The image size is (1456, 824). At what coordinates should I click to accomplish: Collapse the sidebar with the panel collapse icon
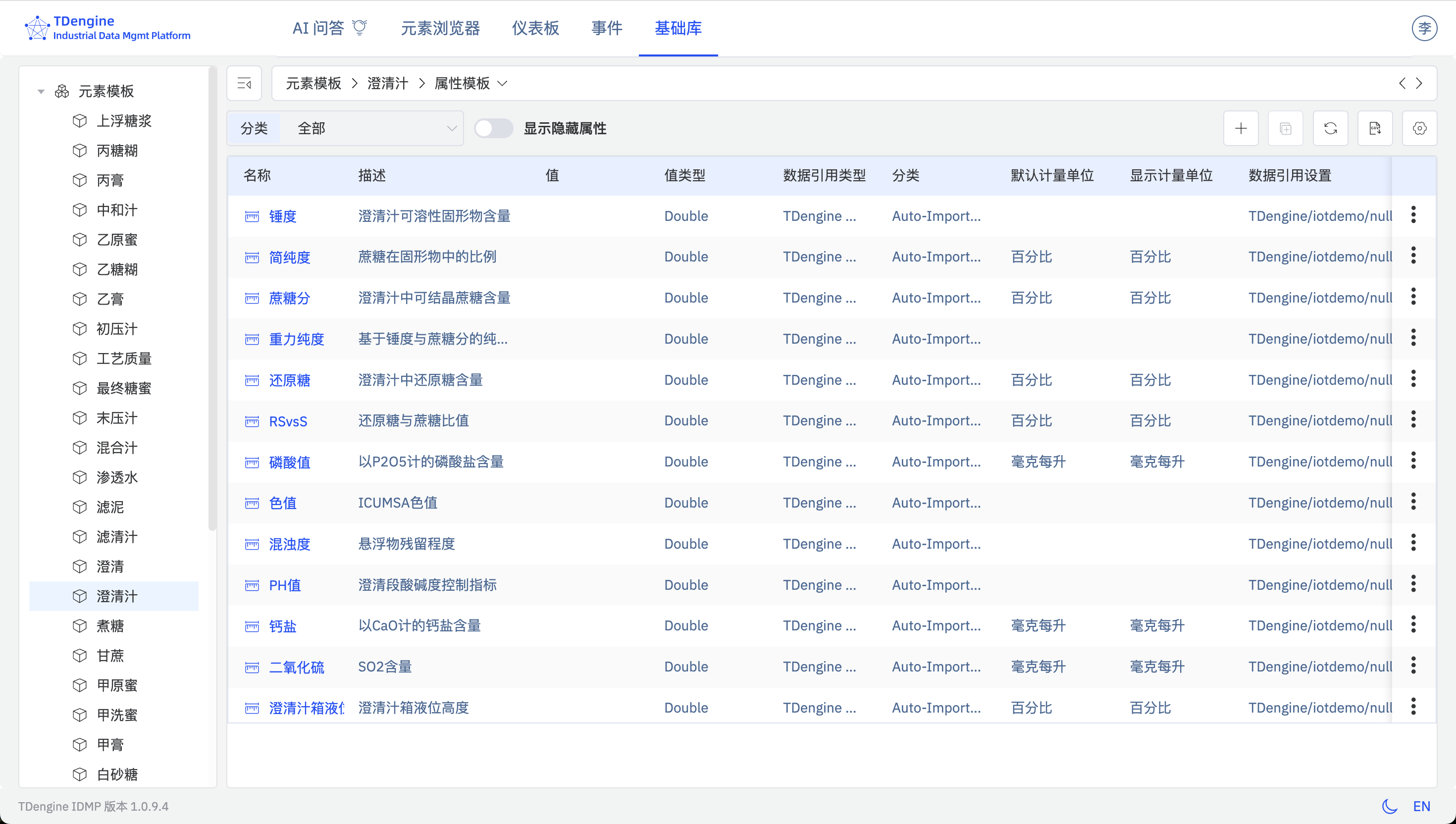click(244, 83)
